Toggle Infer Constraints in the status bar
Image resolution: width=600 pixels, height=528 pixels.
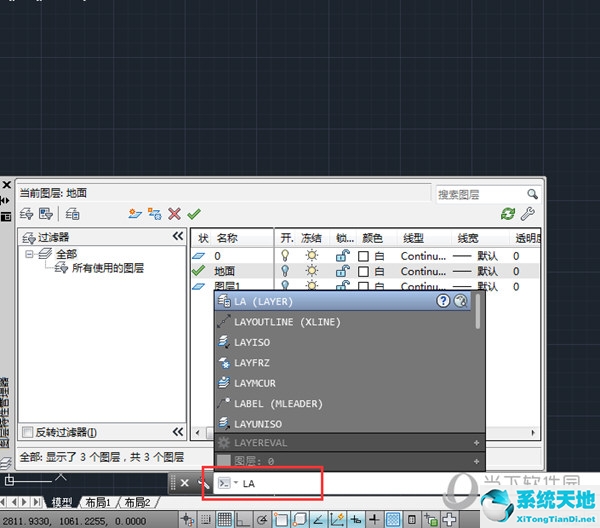pyautogui.click(x=187, y=519)
